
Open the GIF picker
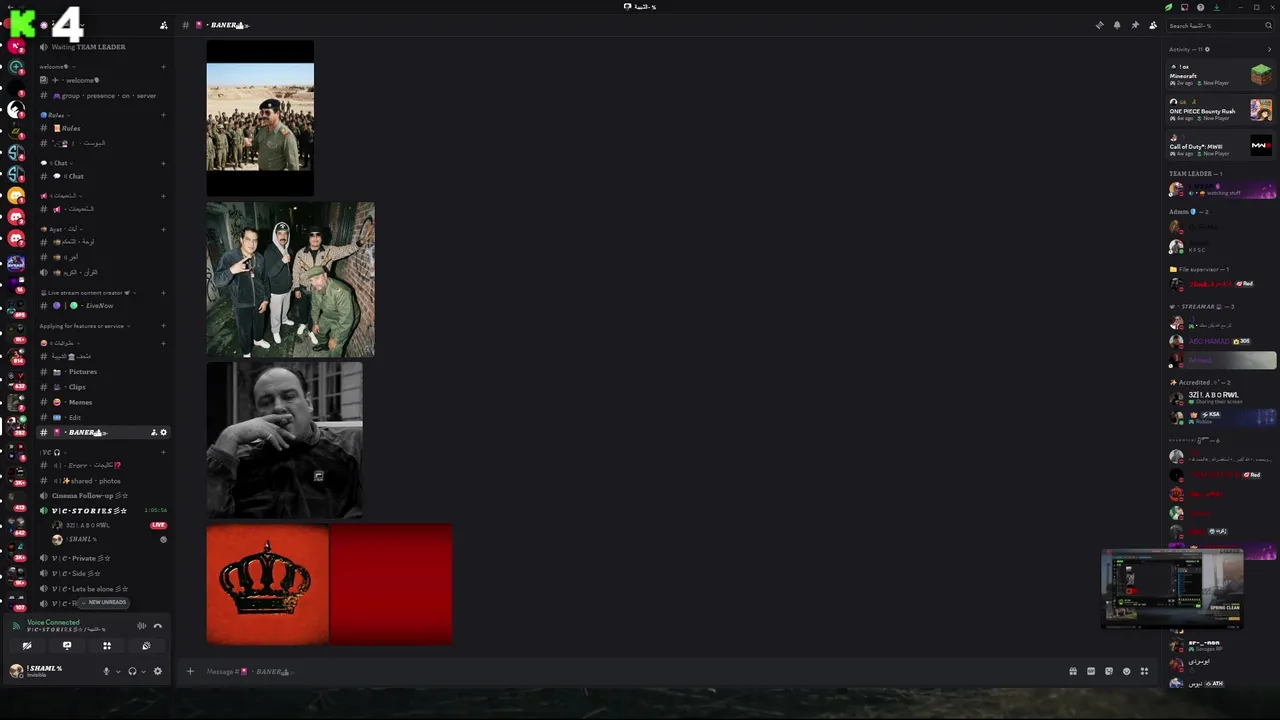1091,671
